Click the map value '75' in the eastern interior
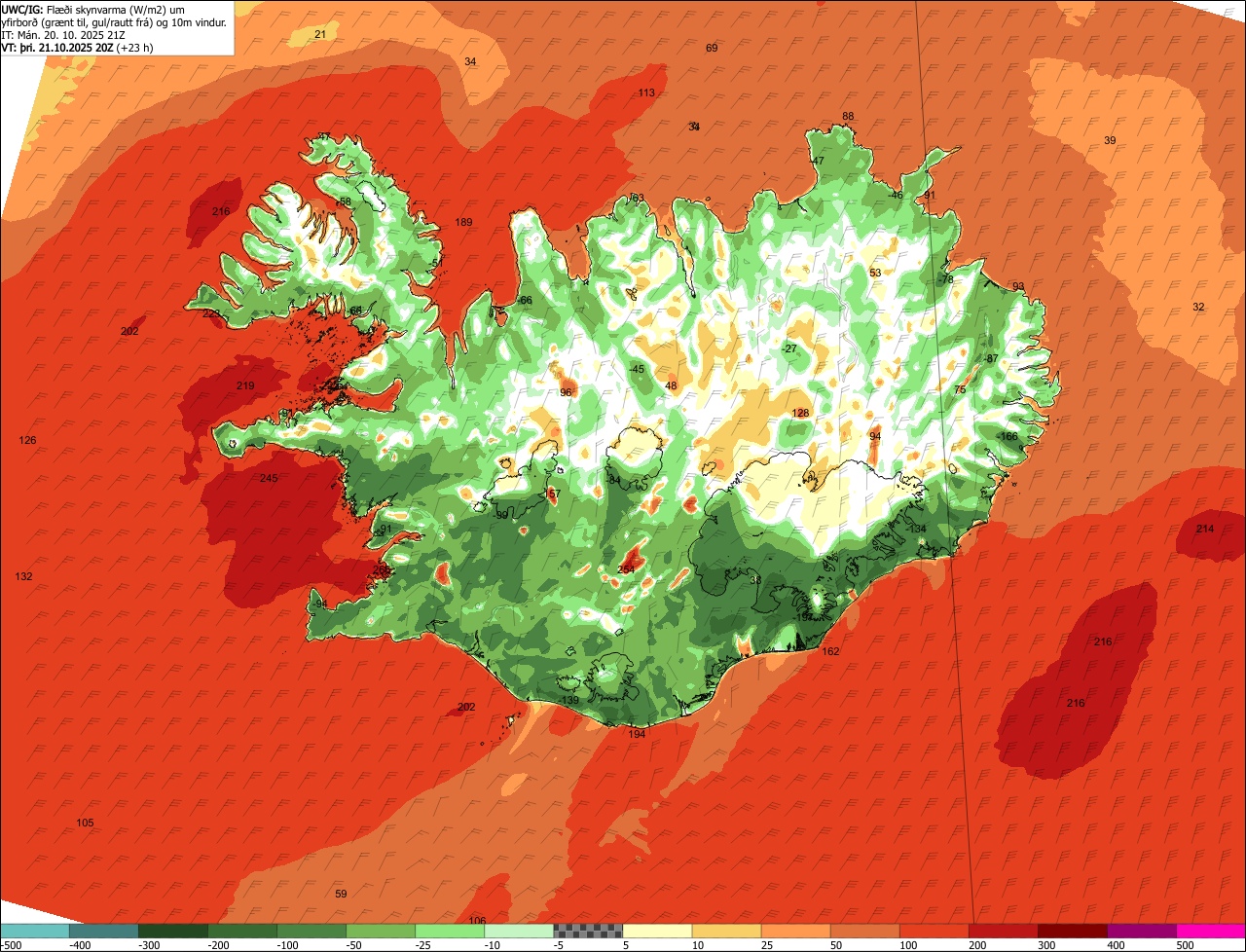Screen dimensions: 1246x952 960,390
